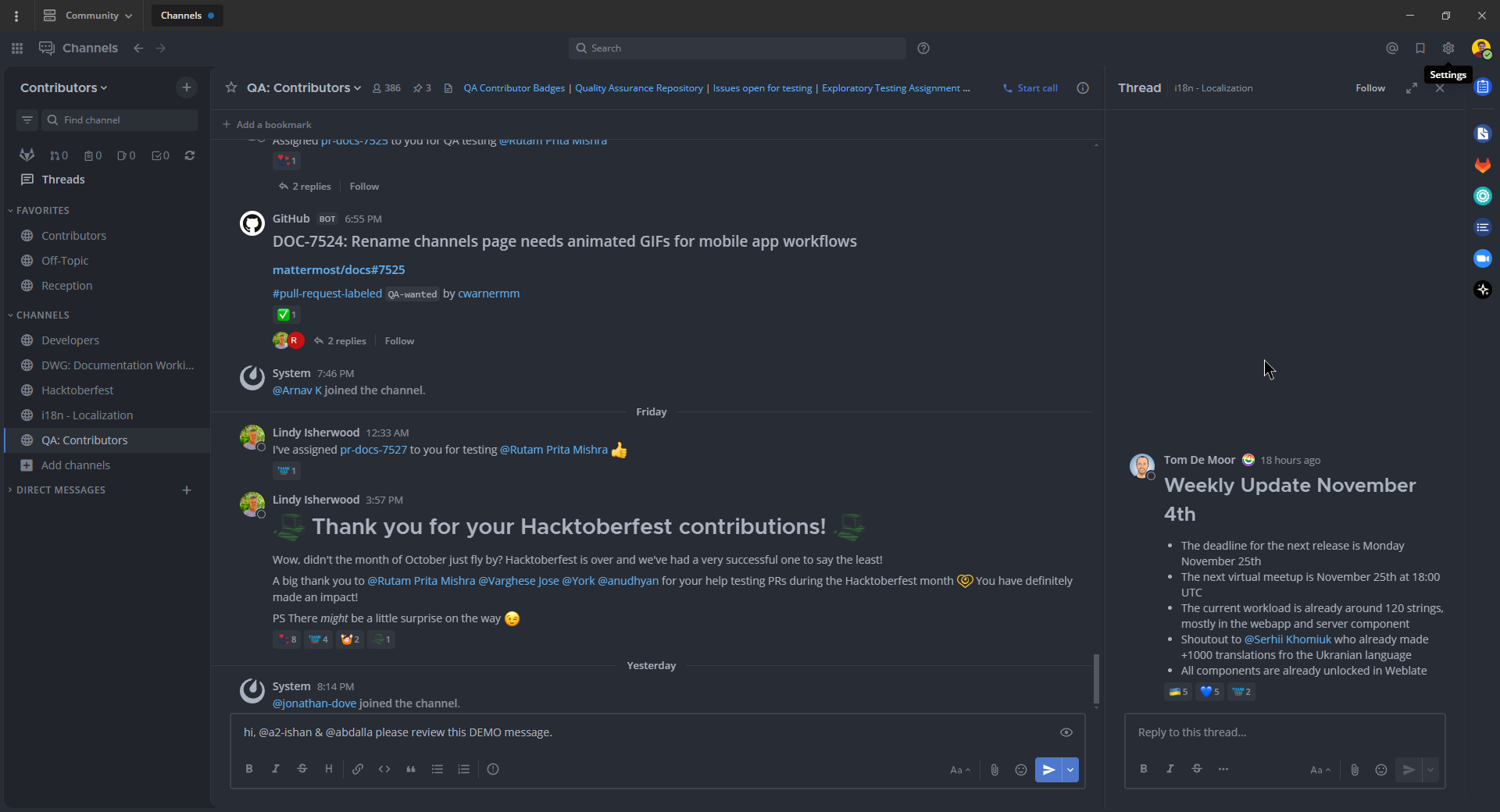Open recent mentions at the top right
Viewport: 1500px width, 812px height.
click(1392, 48)
